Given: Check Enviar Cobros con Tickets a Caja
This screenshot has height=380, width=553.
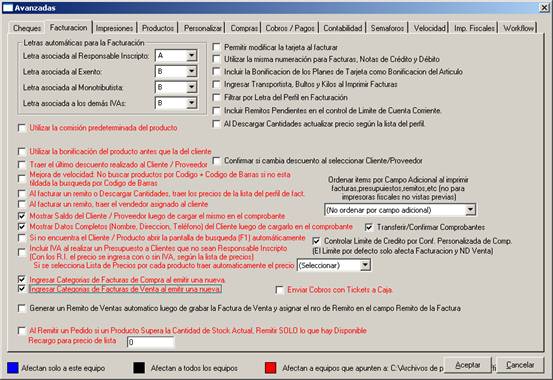Looking at the screenshot, I should (x=280, y=290).
